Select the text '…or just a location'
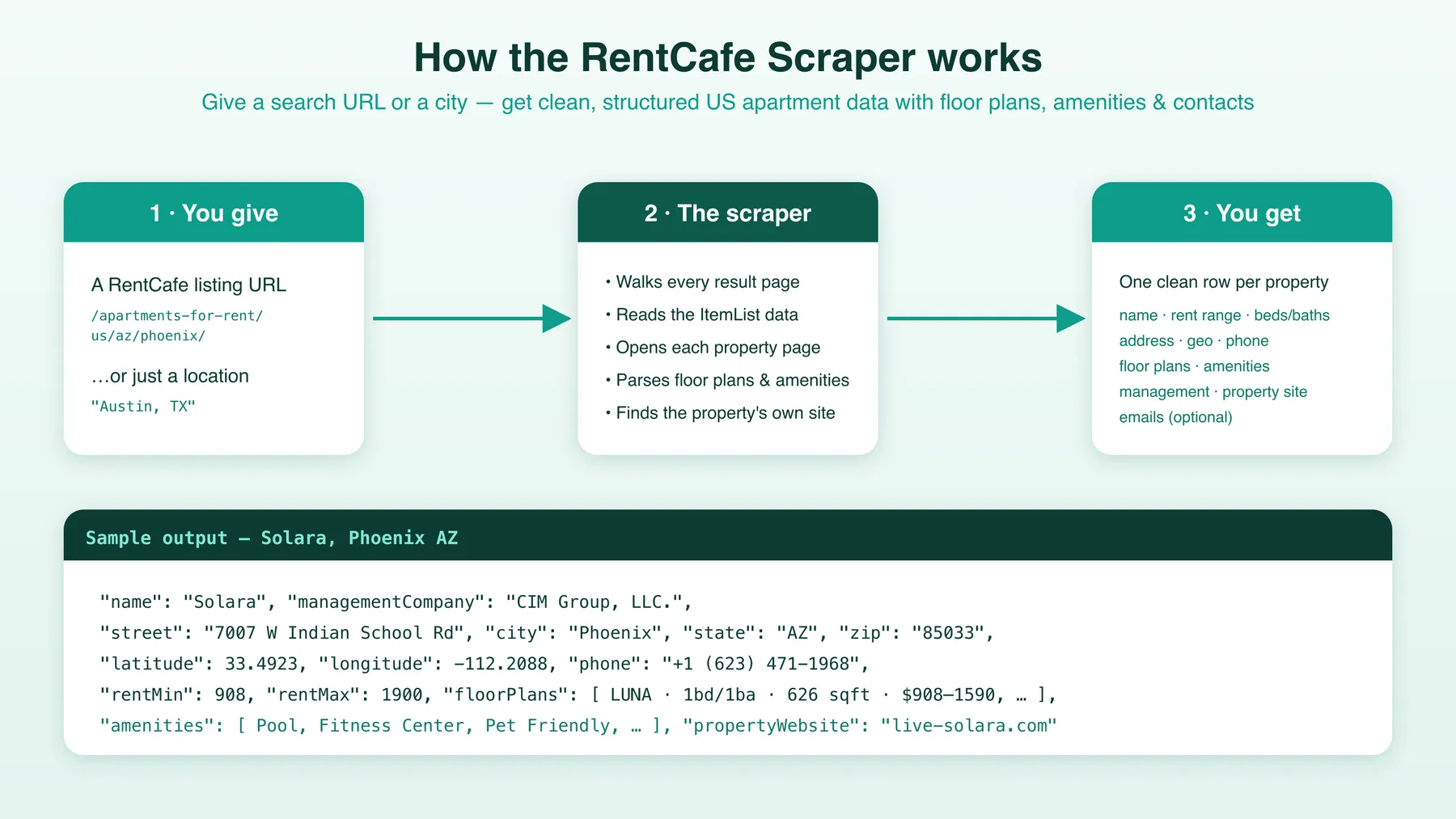The image size is (1456, 819). [x=170, y=376]
